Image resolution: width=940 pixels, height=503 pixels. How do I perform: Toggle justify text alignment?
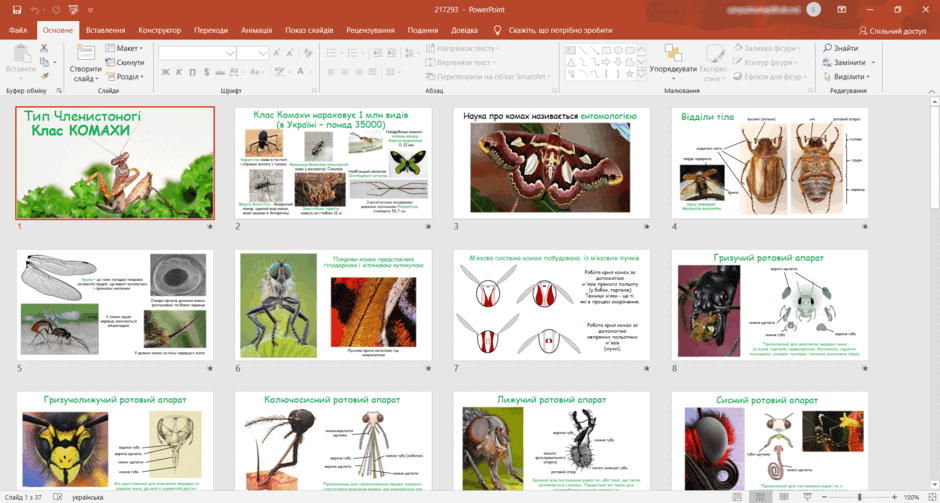(372, 71)
